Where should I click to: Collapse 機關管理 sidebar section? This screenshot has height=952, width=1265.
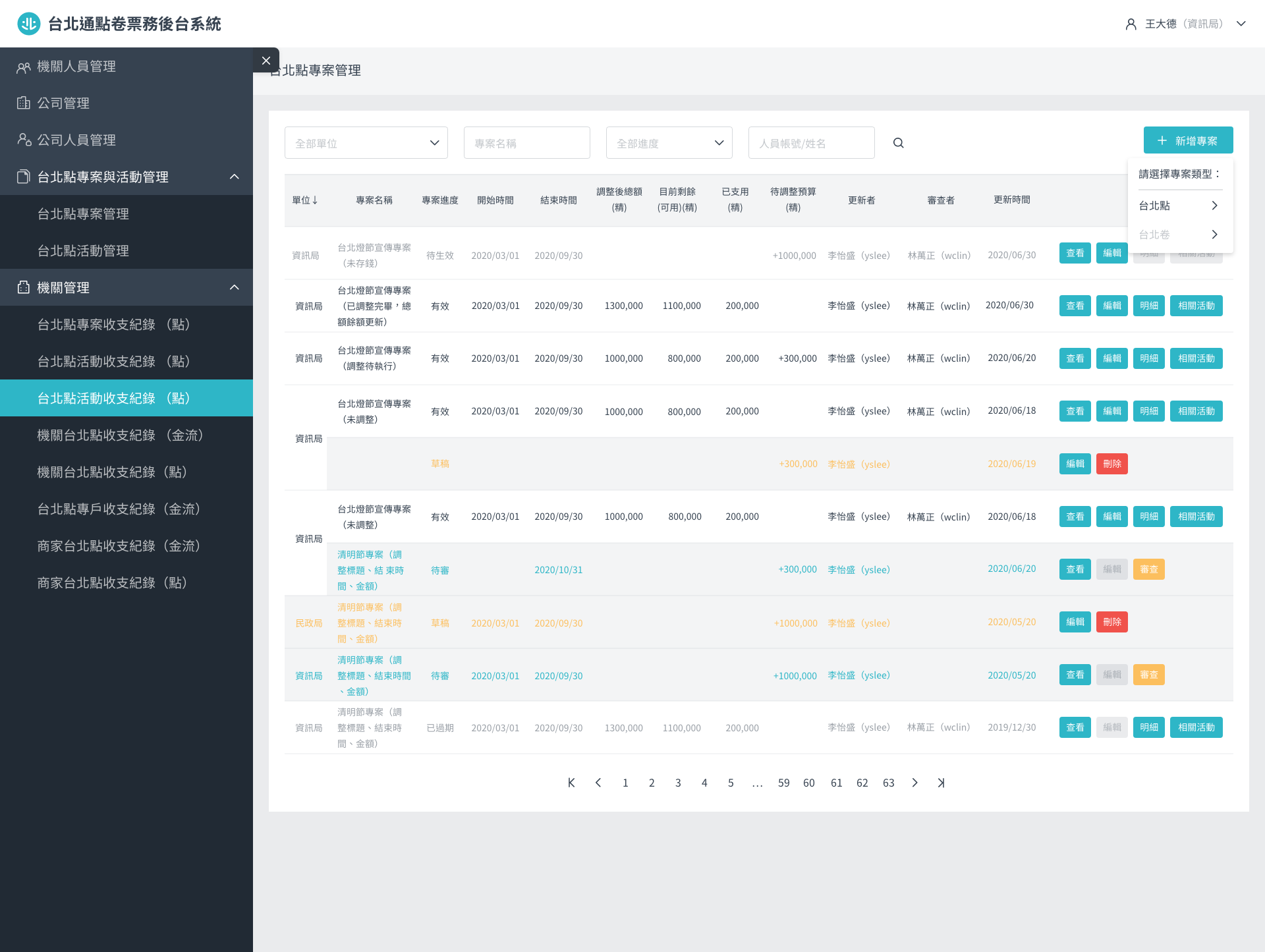coord(234,287)
